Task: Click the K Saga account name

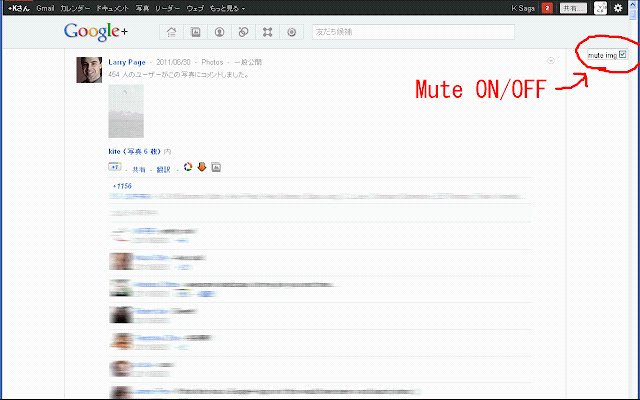Action: 523,8
